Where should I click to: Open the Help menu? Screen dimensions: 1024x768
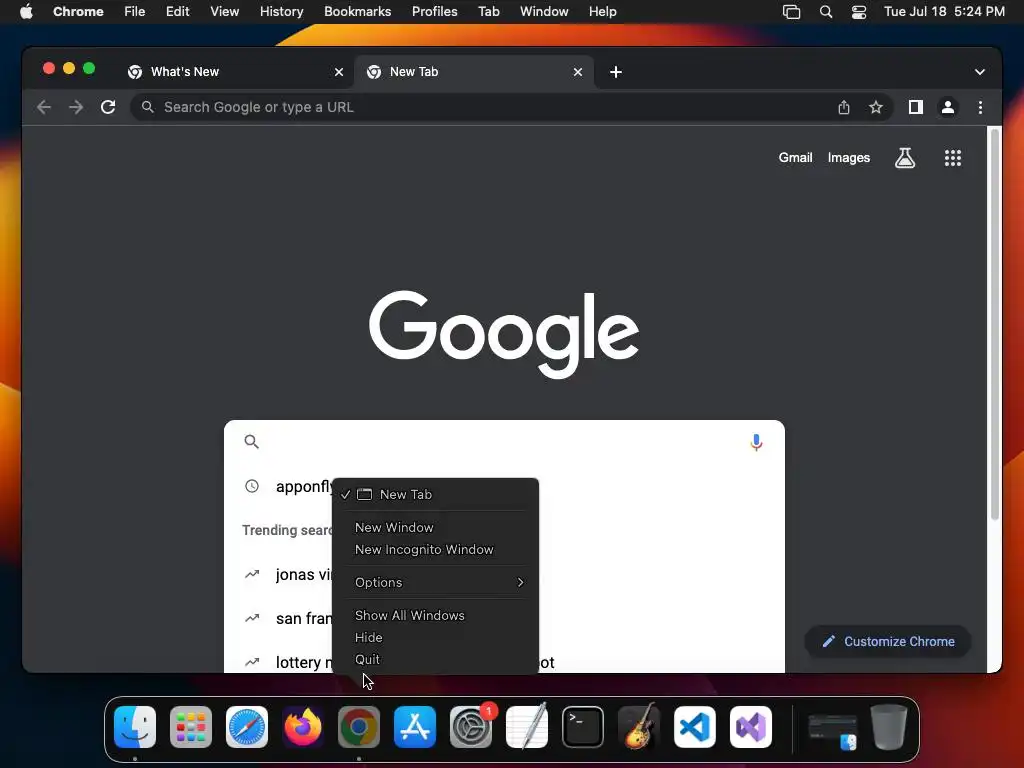click(x=602, y=12)
